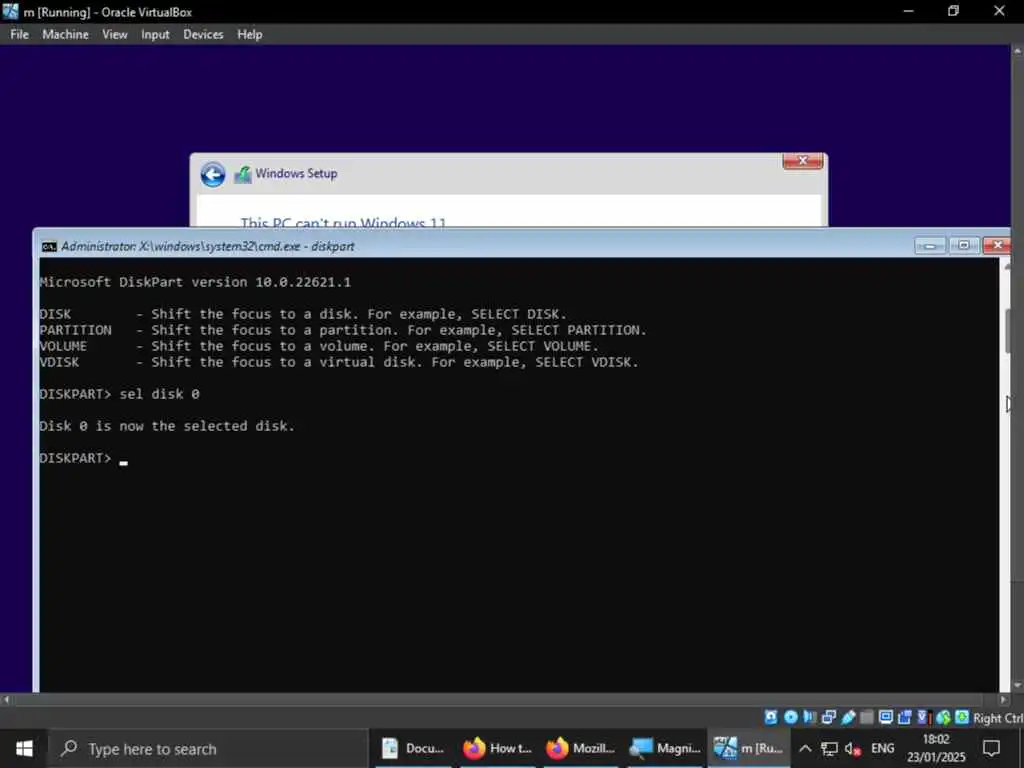Switch to the 'How t...' Firefox window
The height and width of the screenshot is (768, 1024).
click(496, 748)
